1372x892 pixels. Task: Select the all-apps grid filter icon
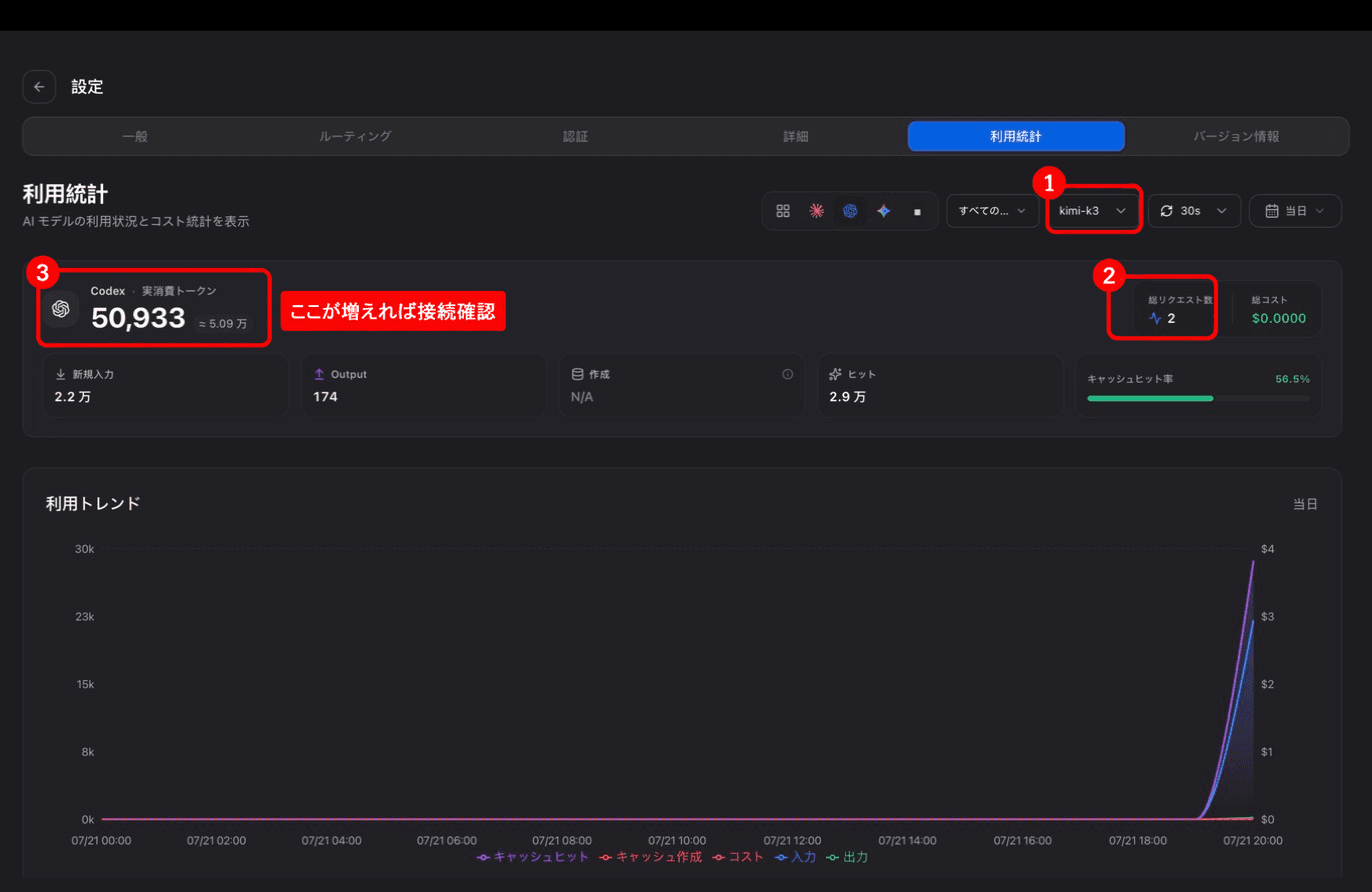783,211
